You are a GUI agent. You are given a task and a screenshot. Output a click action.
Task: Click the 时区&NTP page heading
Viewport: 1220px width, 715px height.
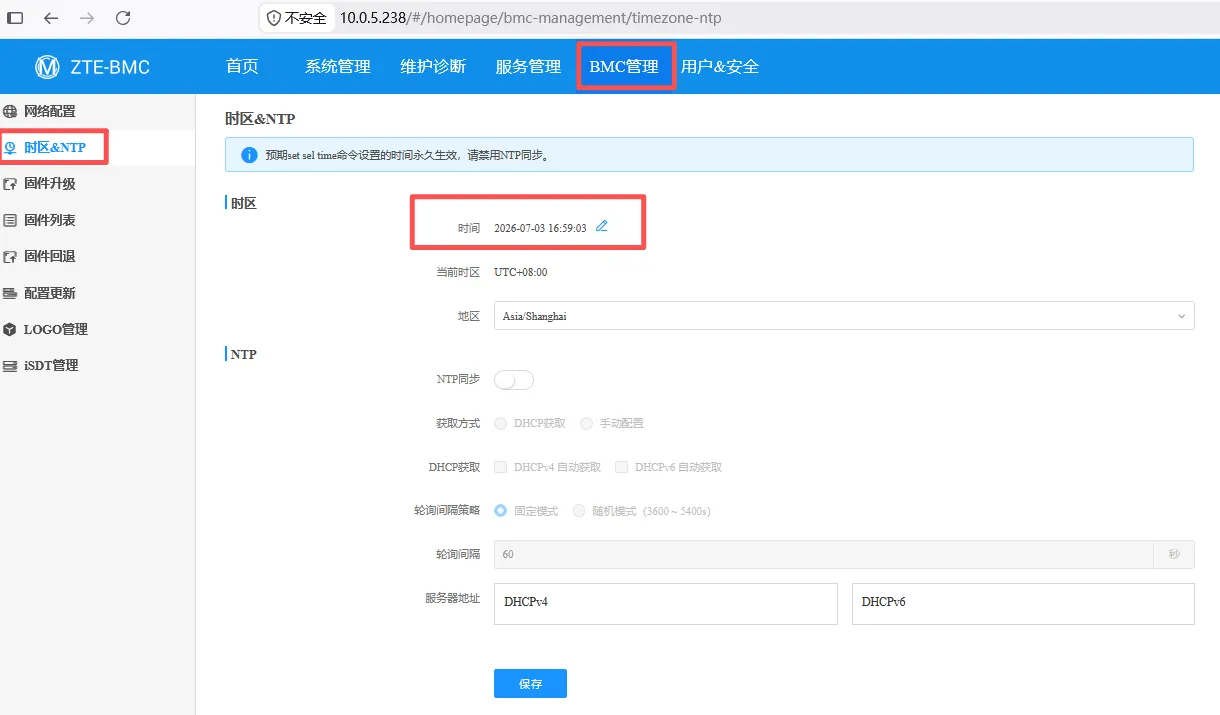[x=260, y=119]
